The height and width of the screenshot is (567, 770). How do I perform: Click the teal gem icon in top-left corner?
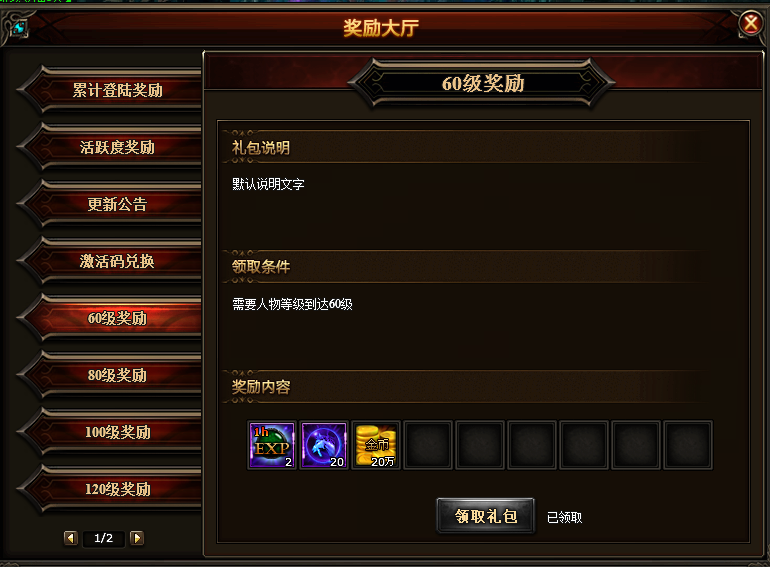(x=20, y=27)
